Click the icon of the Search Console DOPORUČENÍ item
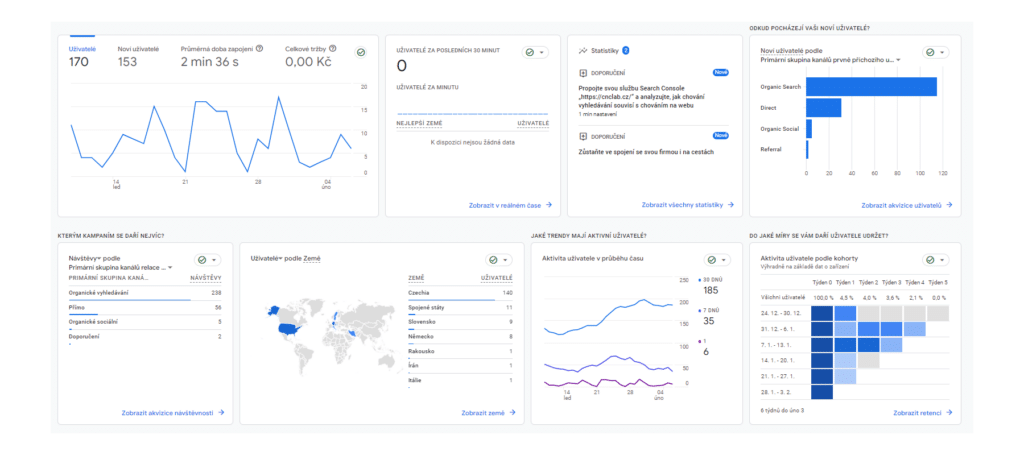1024x455 pixels. [583, 74]
